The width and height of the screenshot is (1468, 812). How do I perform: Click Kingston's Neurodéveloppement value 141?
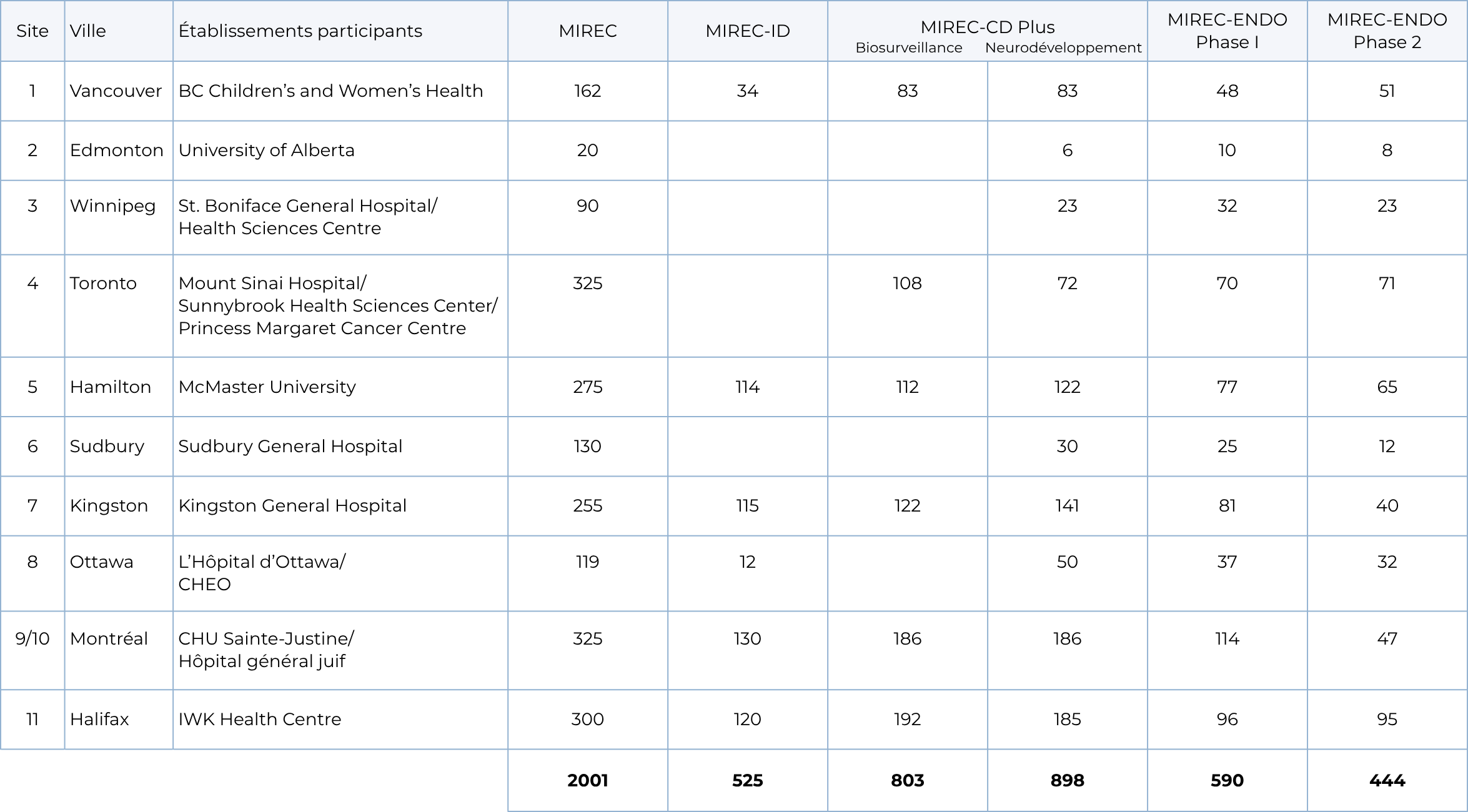1068,506
